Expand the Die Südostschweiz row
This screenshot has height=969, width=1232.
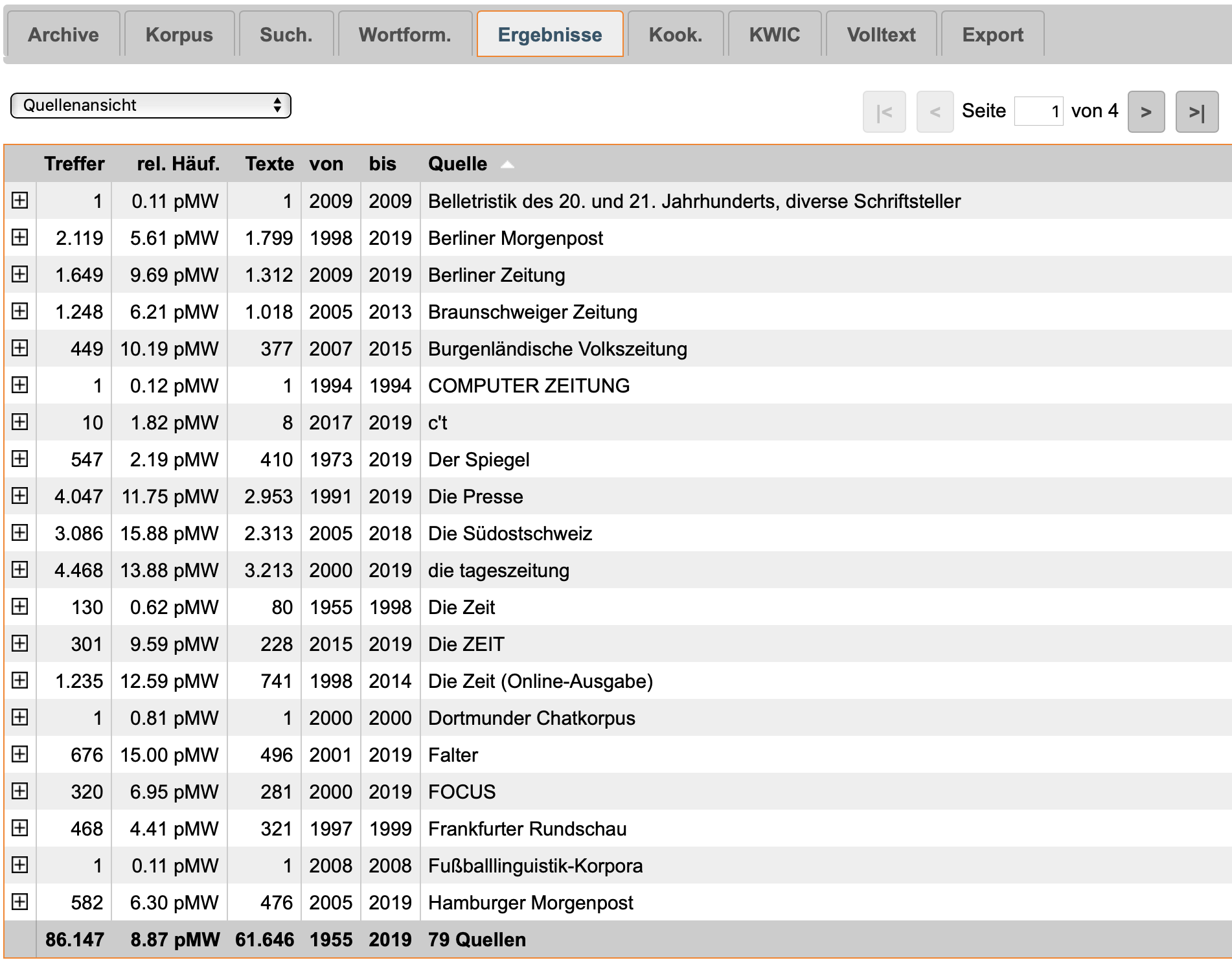point(20,533)
